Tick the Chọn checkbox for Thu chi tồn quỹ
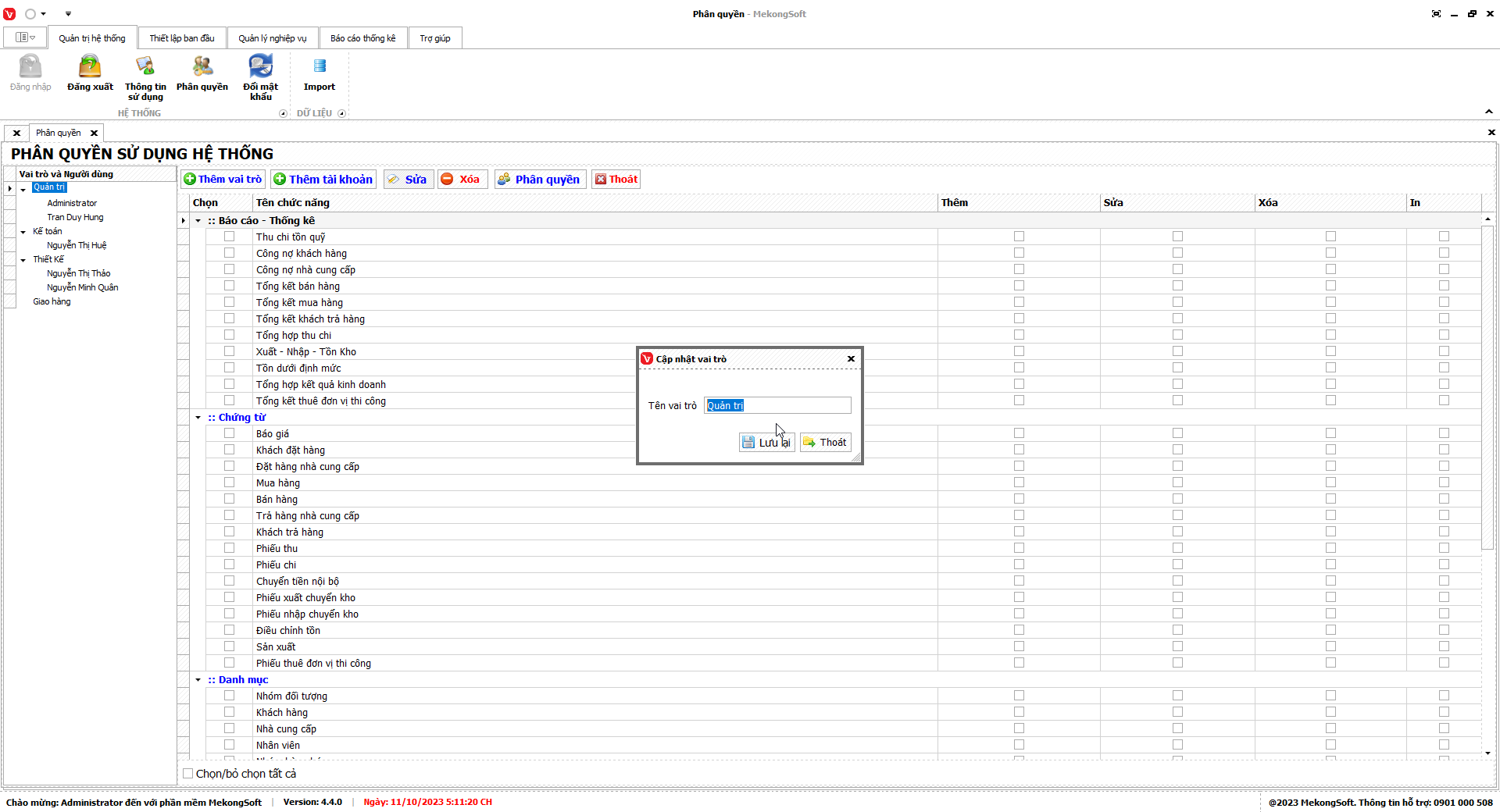This screenshot has width=1500, height=812. coord(229,237)
